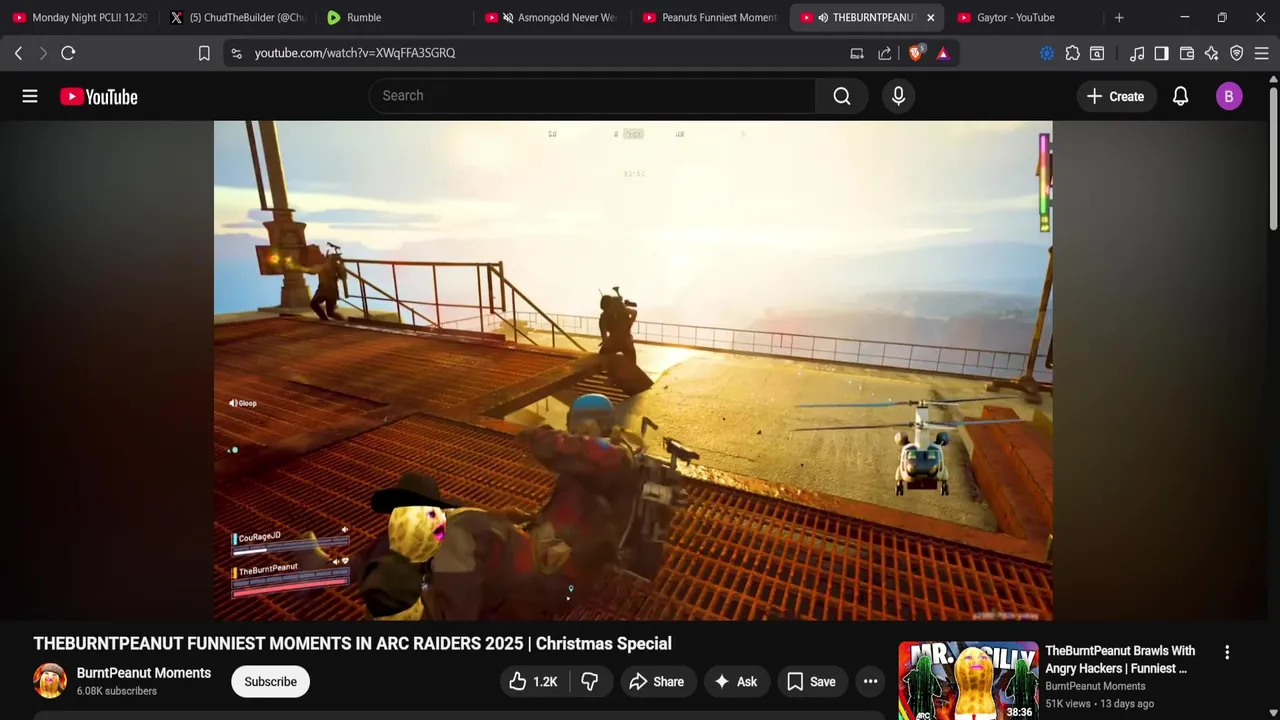Go back to the previous page
This screenshot has height=720, width=1280.
pos(18,53)
